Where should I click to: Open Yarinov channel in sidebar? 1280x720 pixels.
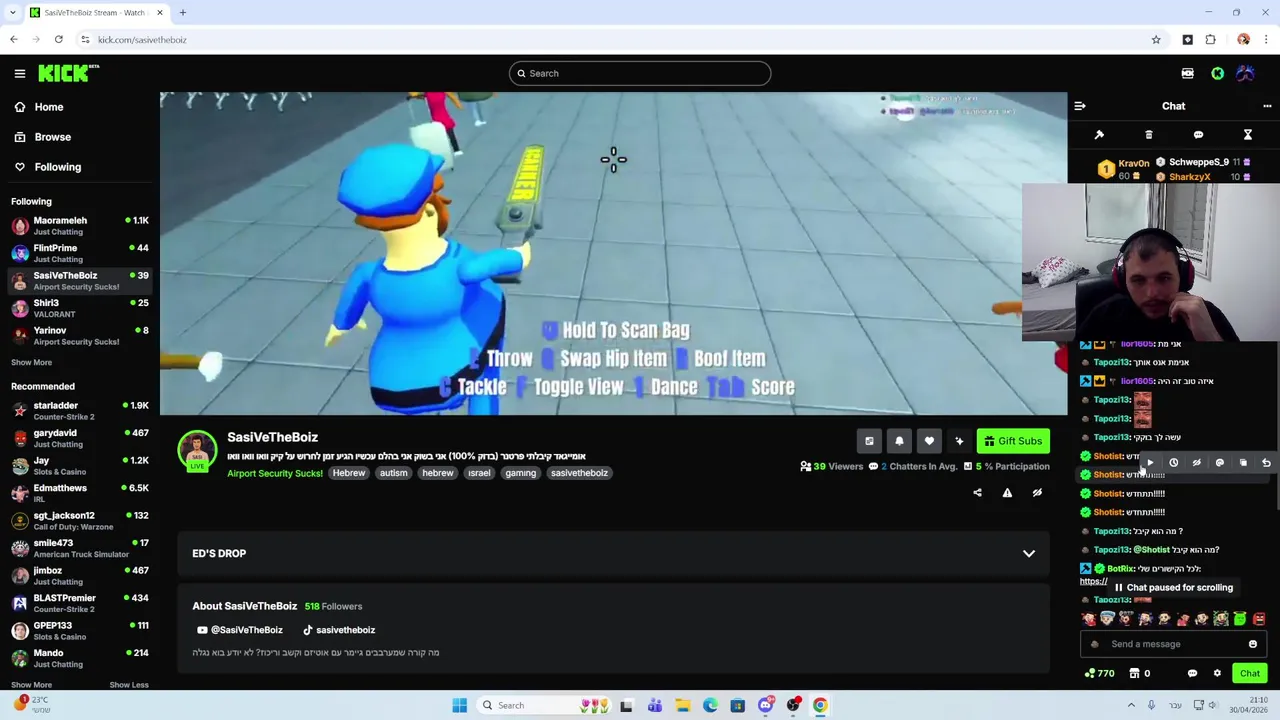[80, 336]
